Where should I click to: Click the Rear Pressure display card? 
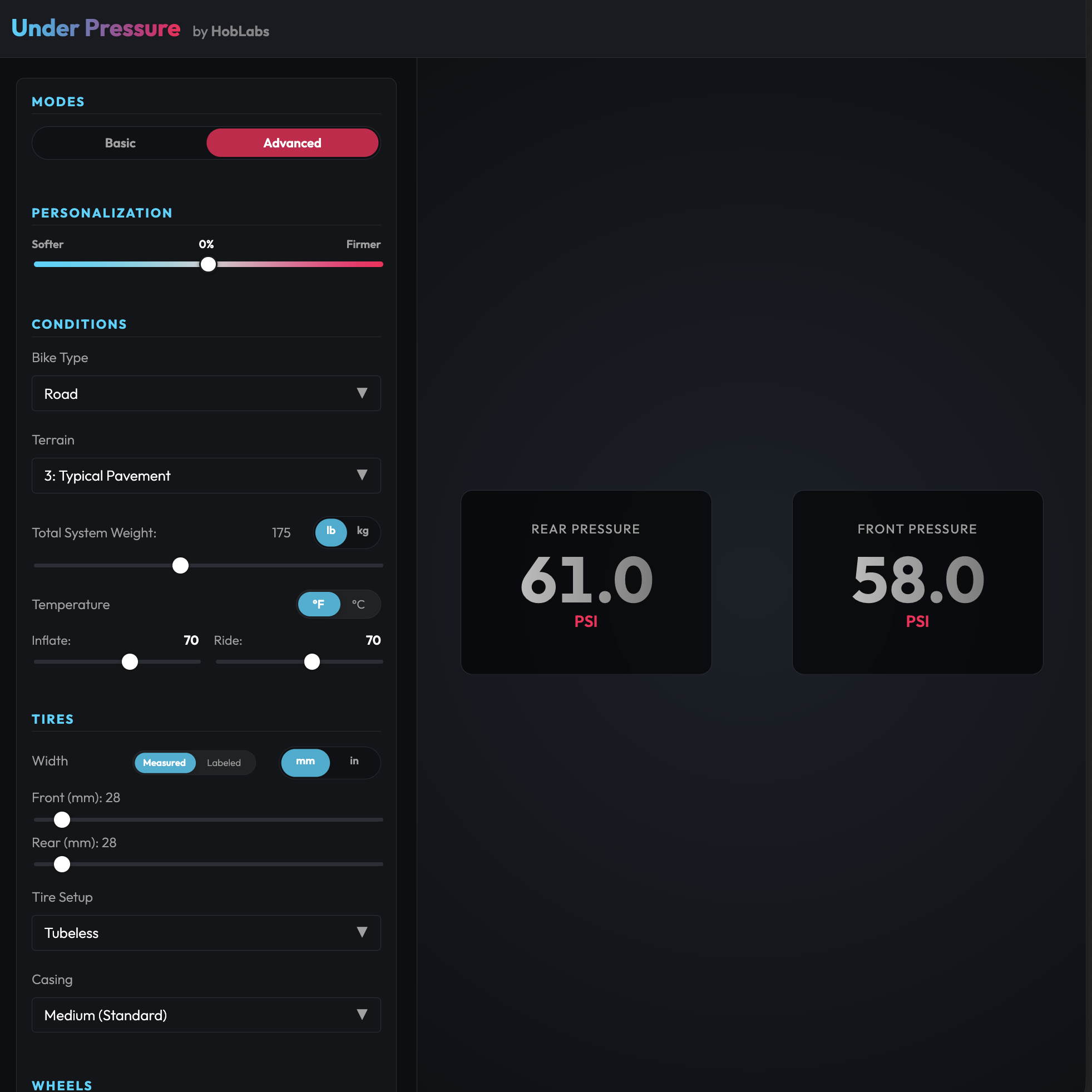(586, 583)
